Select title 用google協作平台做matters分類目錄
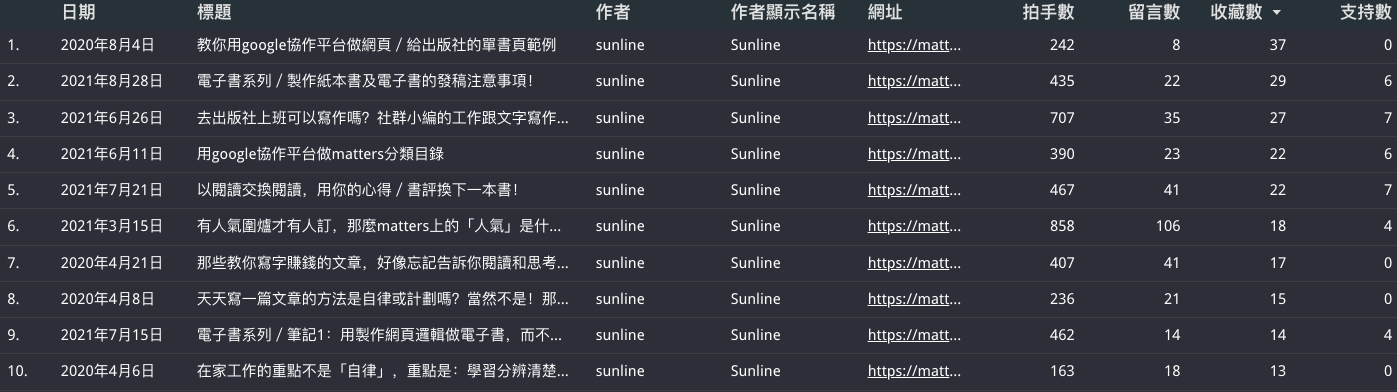 pyautogui.click(x=320, y=154)
